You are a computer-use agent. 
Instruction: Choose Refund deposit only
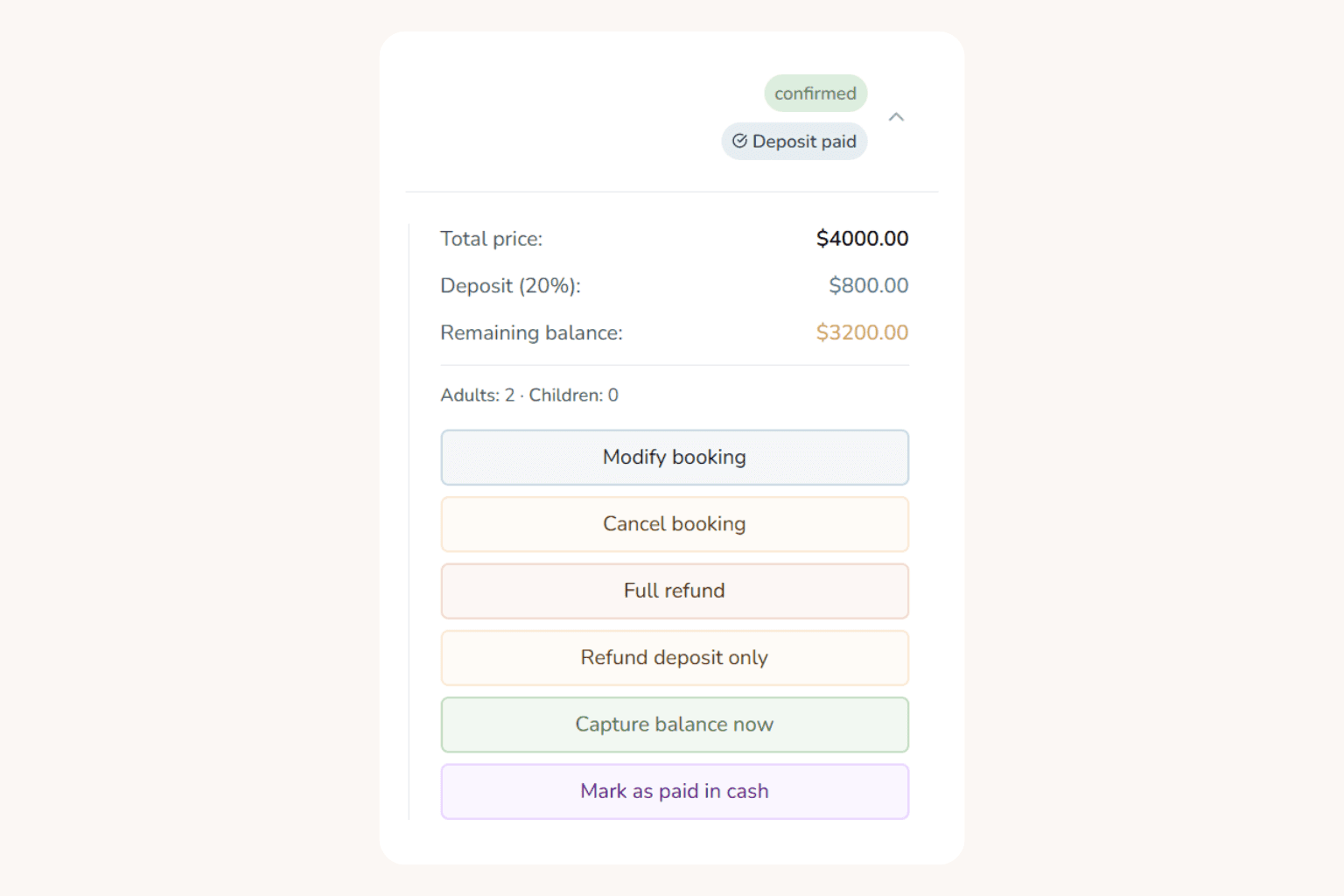point(675,658)
